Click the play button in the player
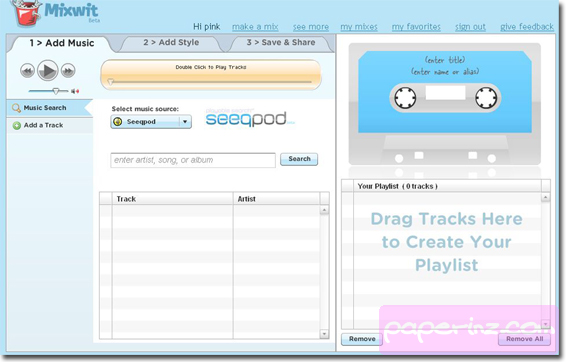570x362 pixels. (48, 71)
